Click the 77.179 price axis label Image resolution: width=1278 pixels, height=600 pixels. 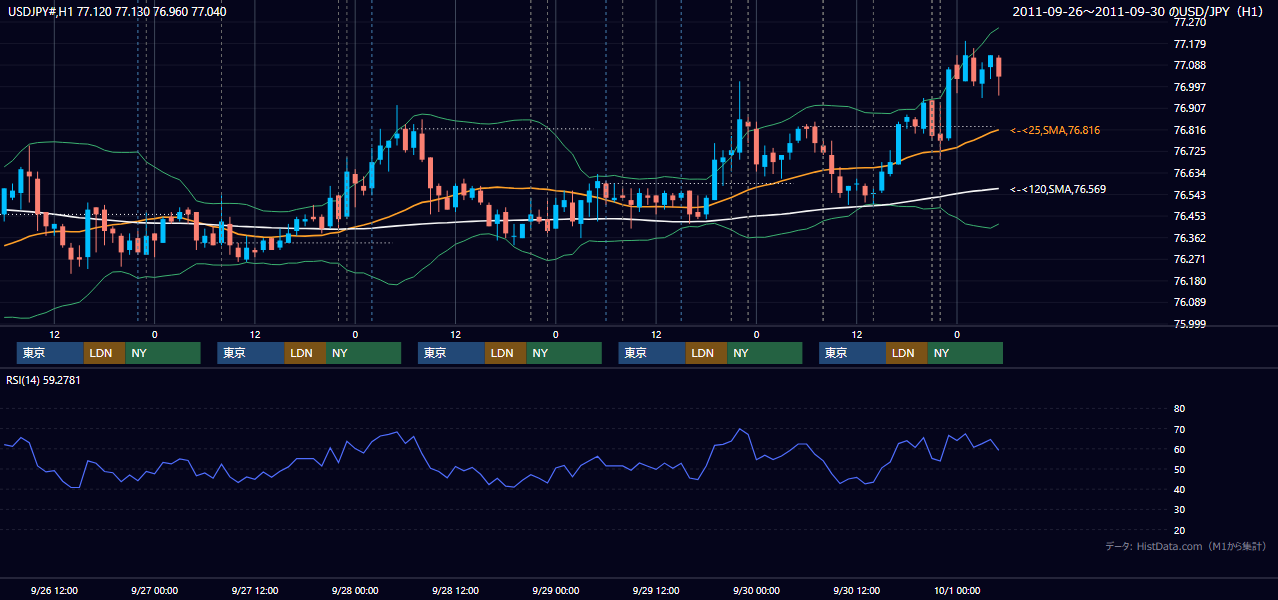(1189, 44)
